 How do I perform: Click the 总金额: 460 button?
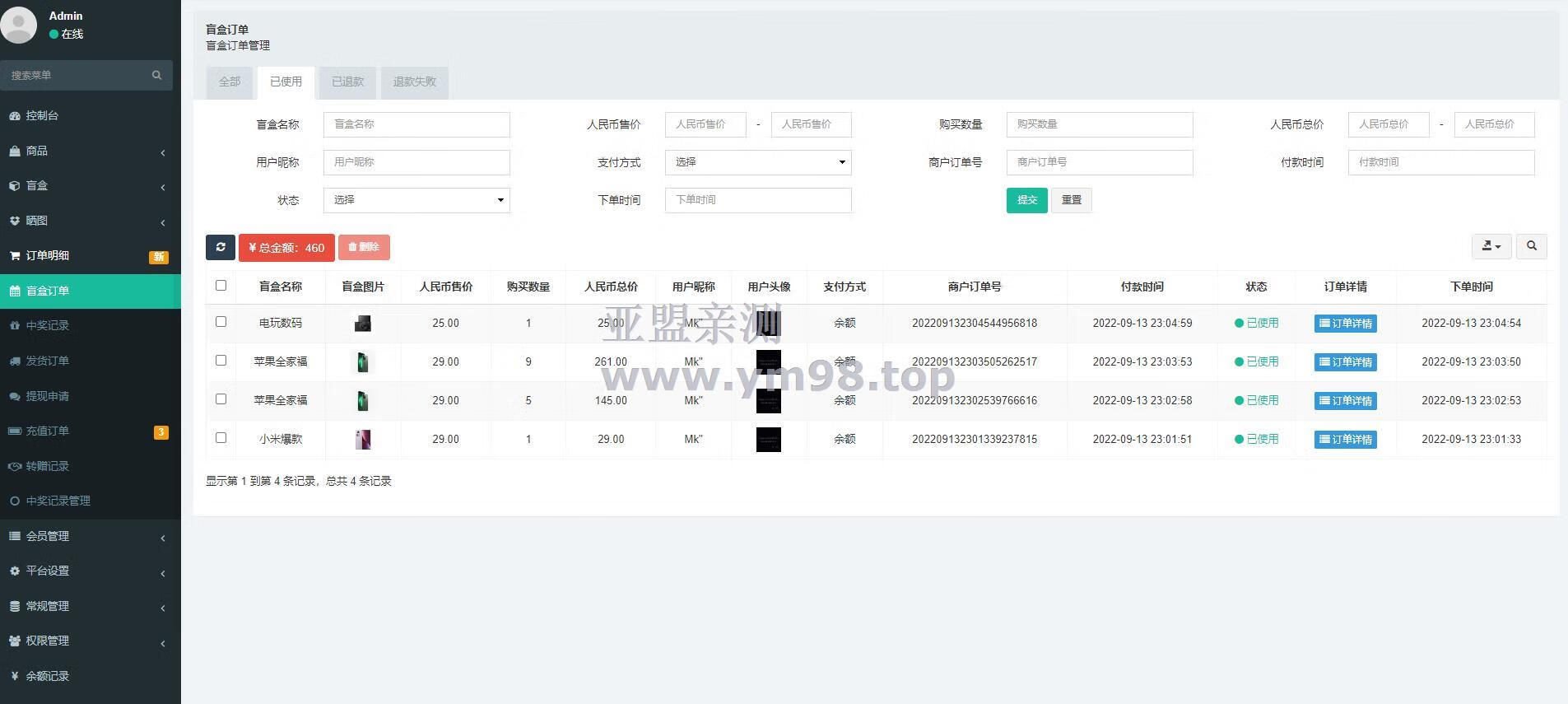point(286,247)
